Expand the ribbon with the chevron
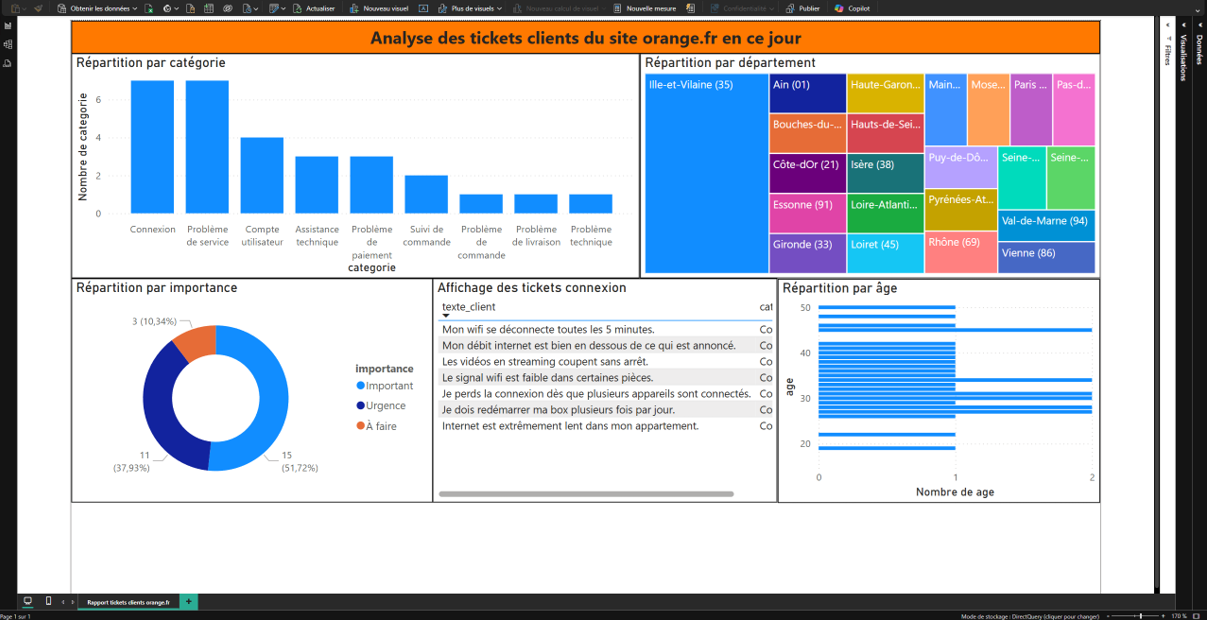The height and width of the screenshot is (620, 1207). [x=1198, y=10]
